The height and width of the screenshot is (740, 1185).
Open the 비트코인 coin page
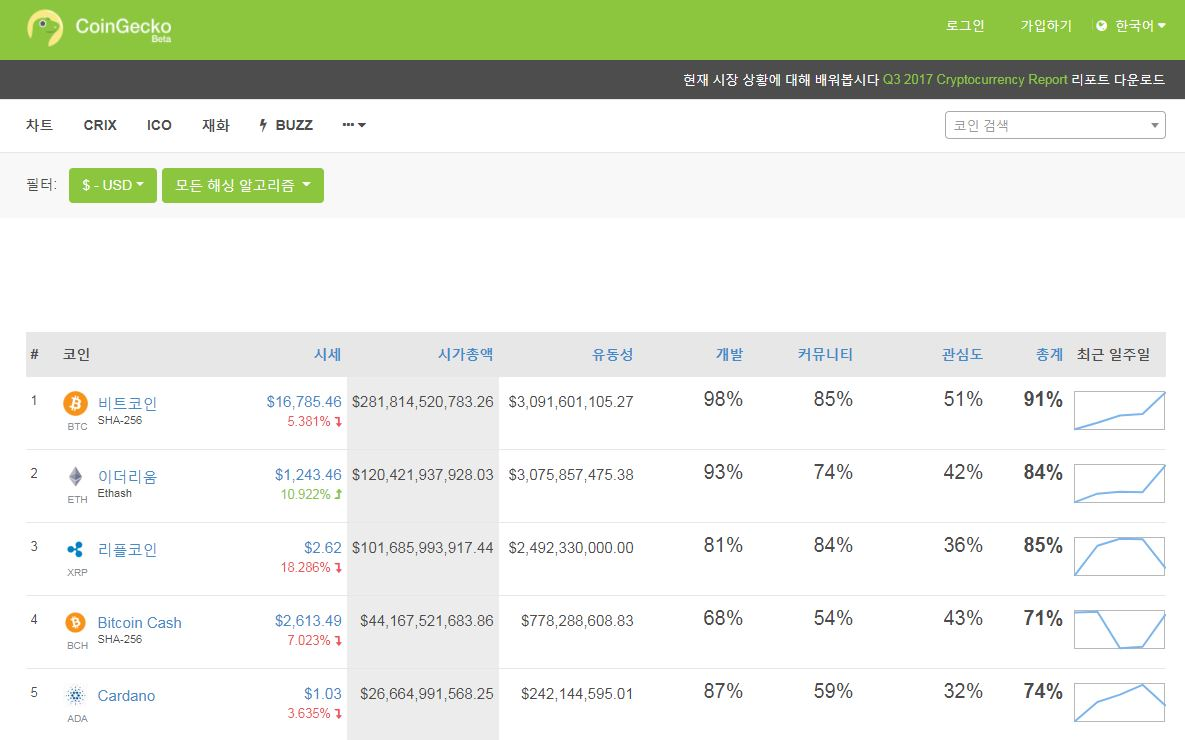pyautogui.click(x=127, y=403)
